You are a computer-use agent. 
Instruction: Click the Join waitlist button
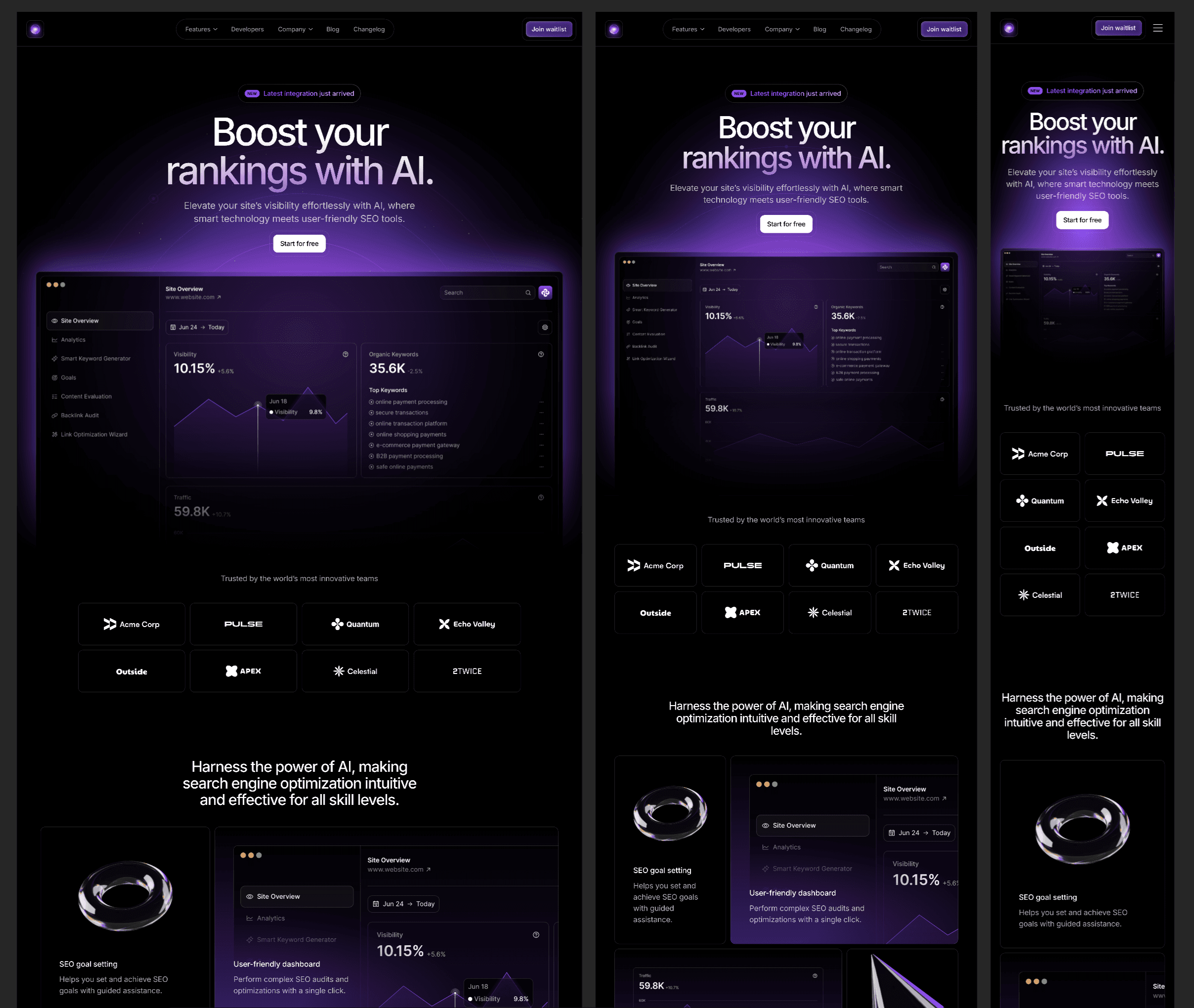tap(548, 29)
